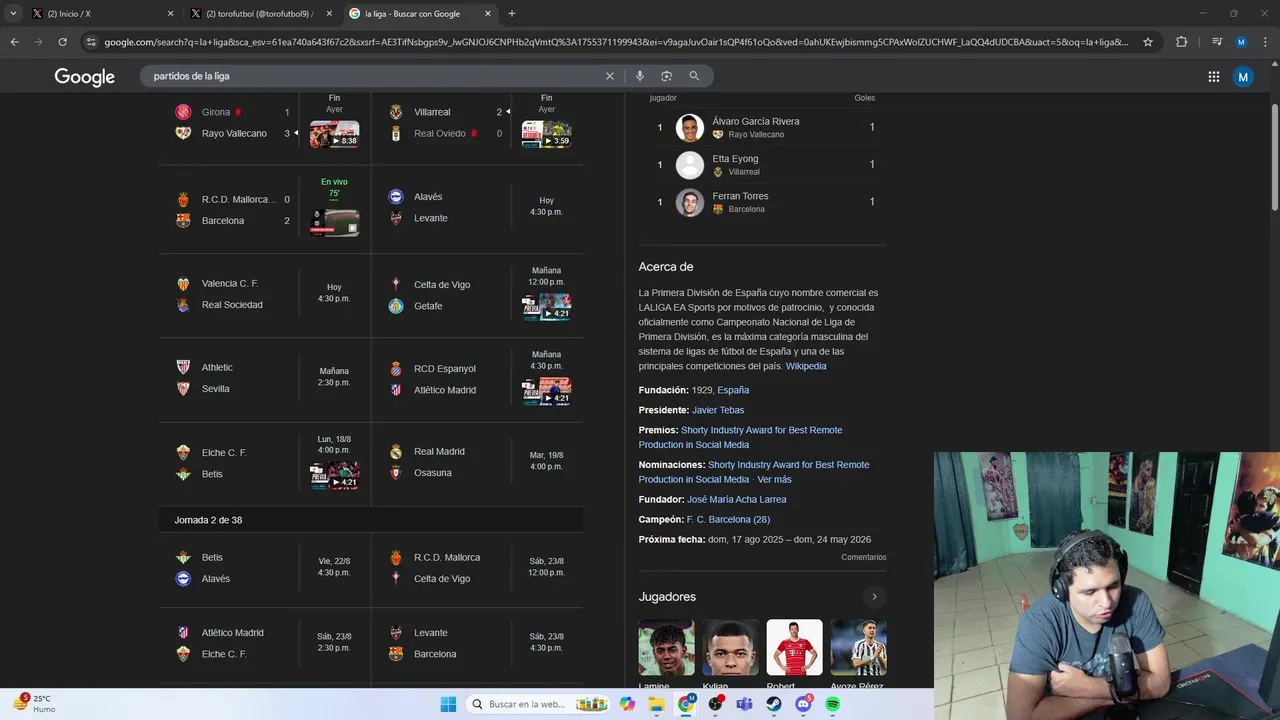The image size is (1280, 720).
Task: Play Celta de Vigo vs Getafe preview
Action: point(546,306)
